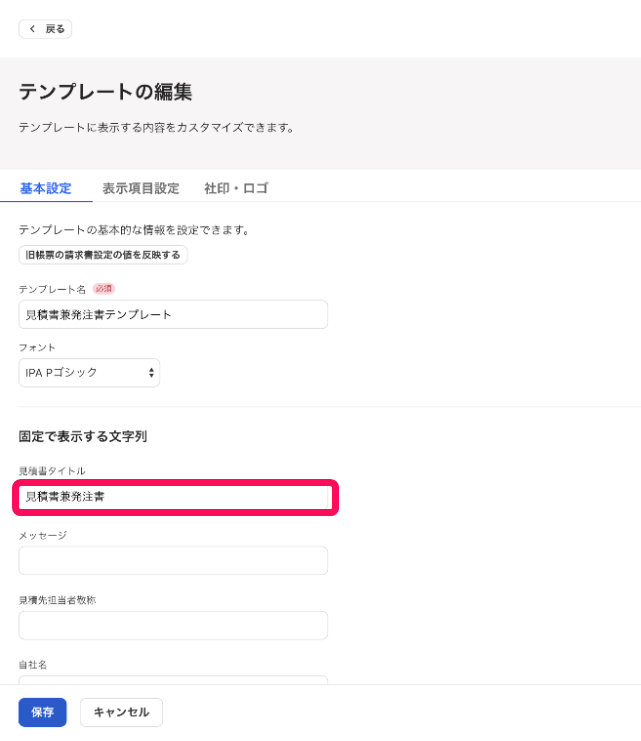
Task: Cancel editing with キャンセル button
Action: tap(121, 712)
